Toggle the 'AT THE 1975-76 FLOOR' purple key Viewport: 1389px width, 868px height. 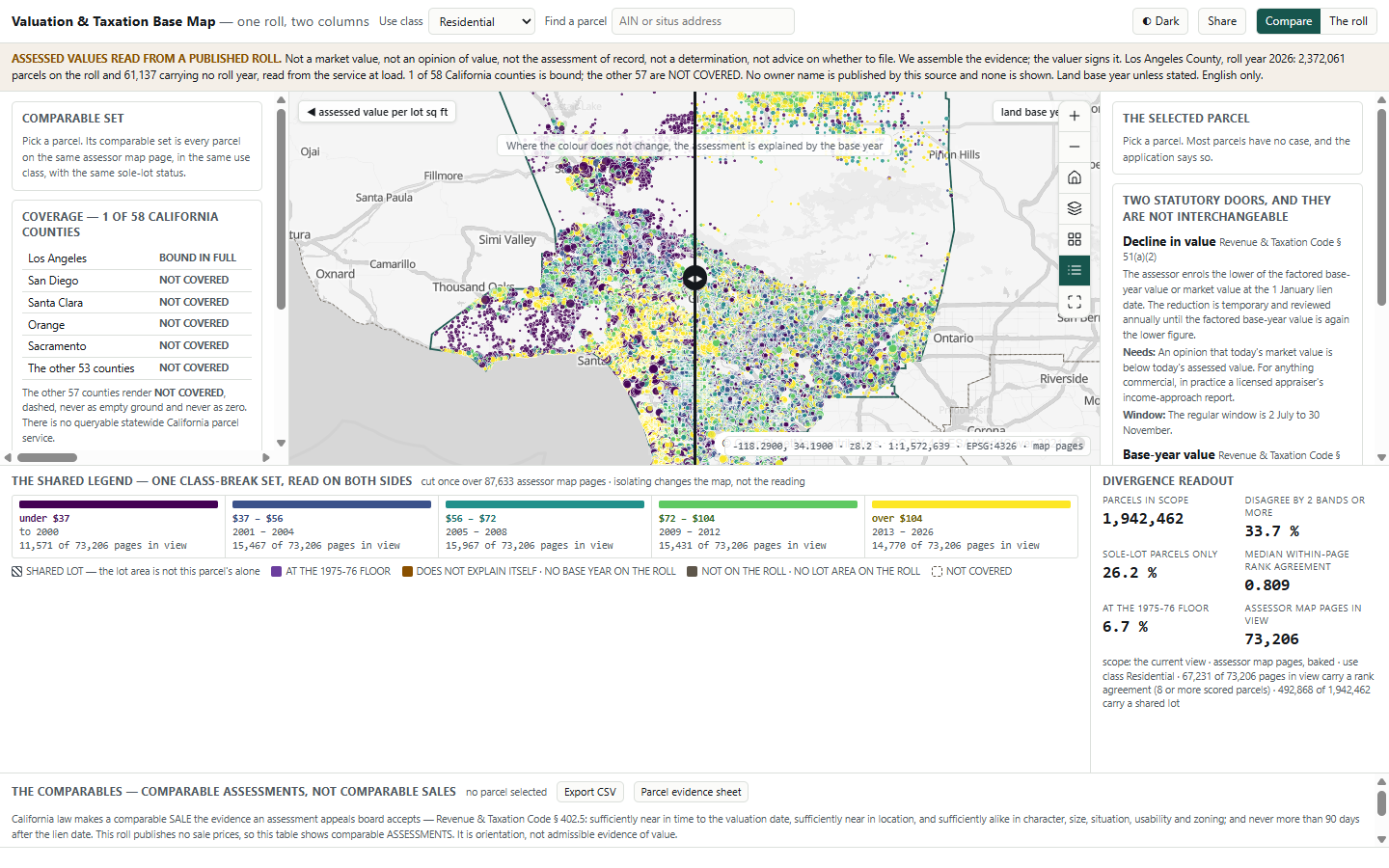[x=331, y=572]
